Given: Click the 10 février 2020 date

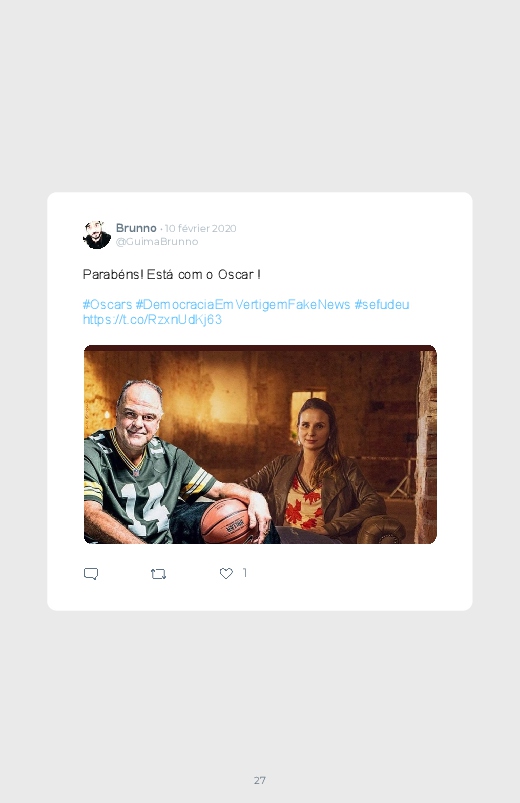Looking at the screenshot, I should [x=200, y=228].
